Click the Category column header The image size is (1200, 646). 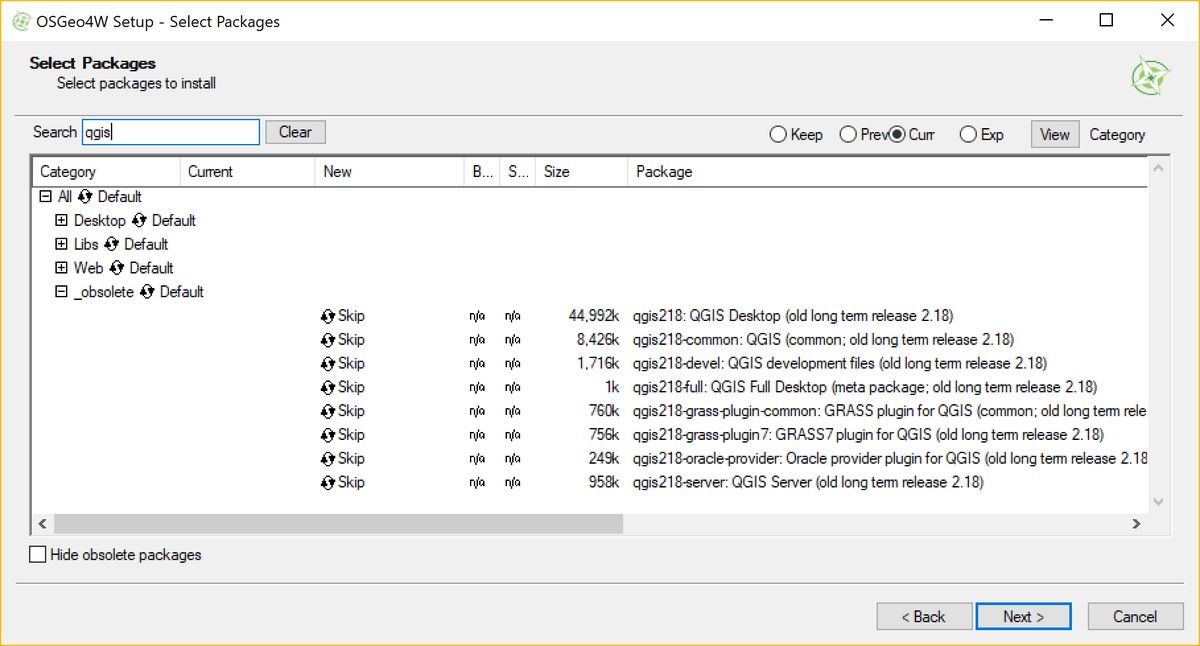(x=106, y=172)
